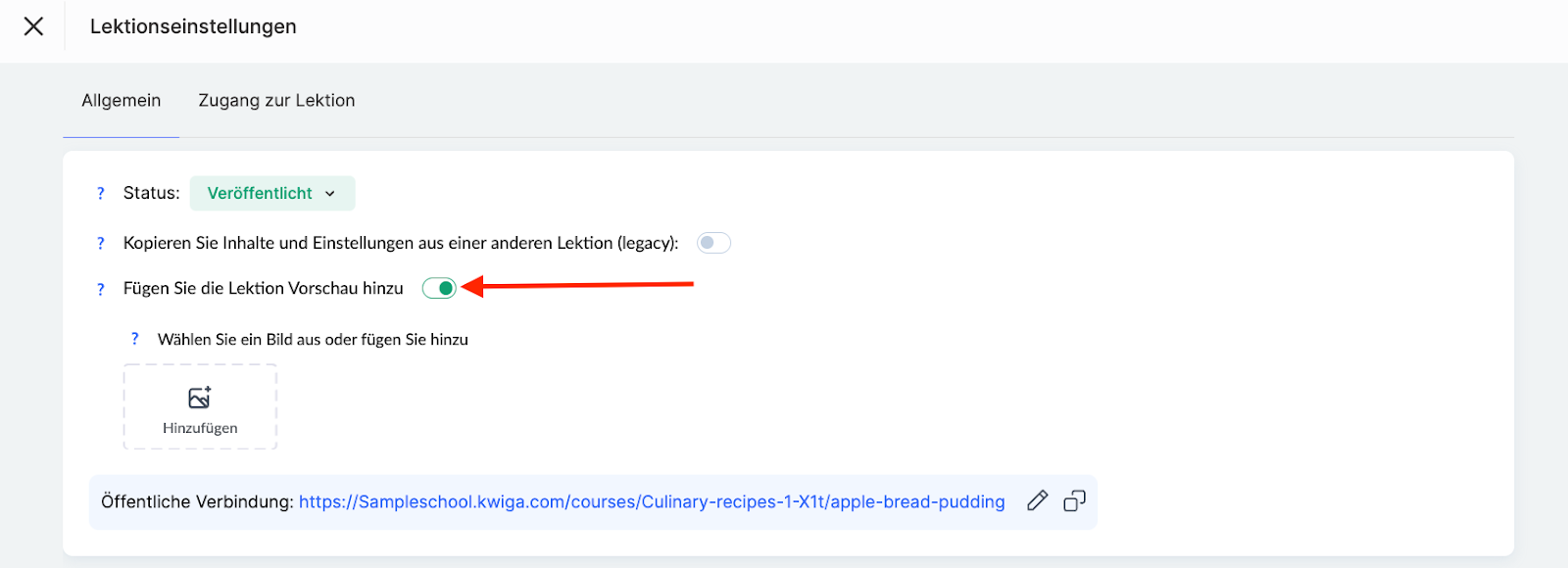Click help icon beside Lektion Vorschau
1568x568 pixels.
point(100,289)
